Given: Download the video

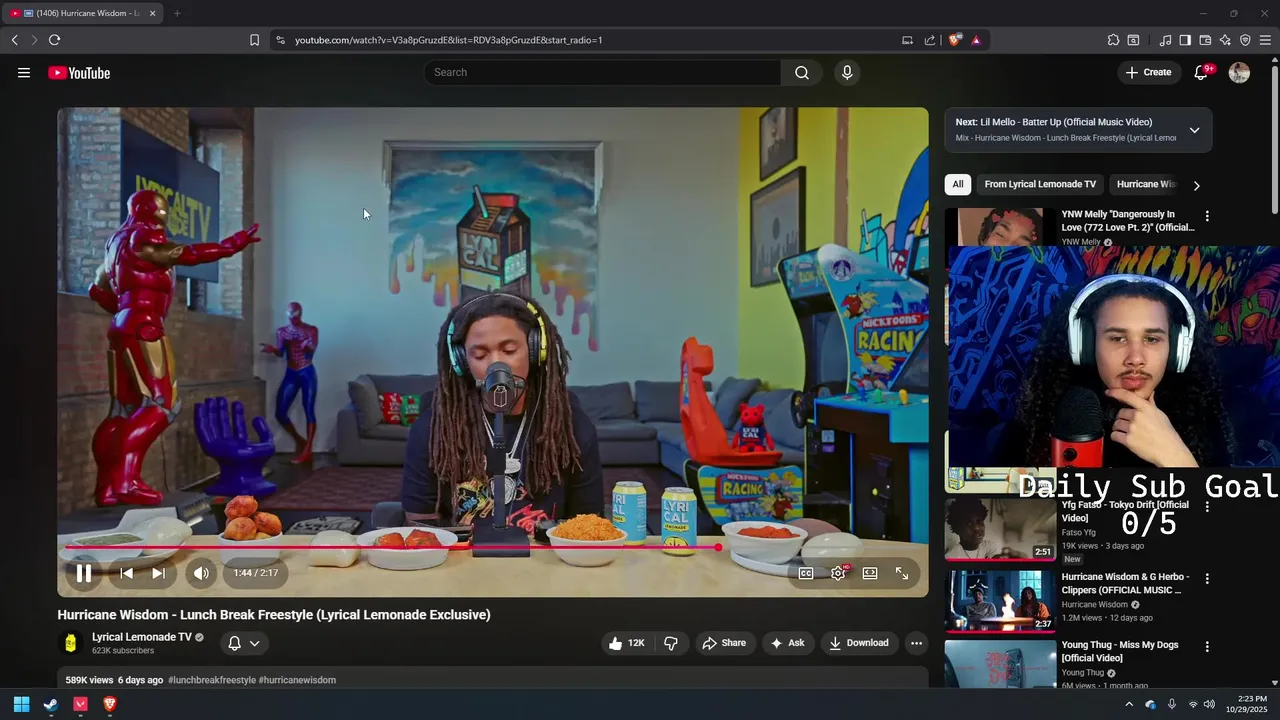Looking at the screenshot, I should 859,643.
